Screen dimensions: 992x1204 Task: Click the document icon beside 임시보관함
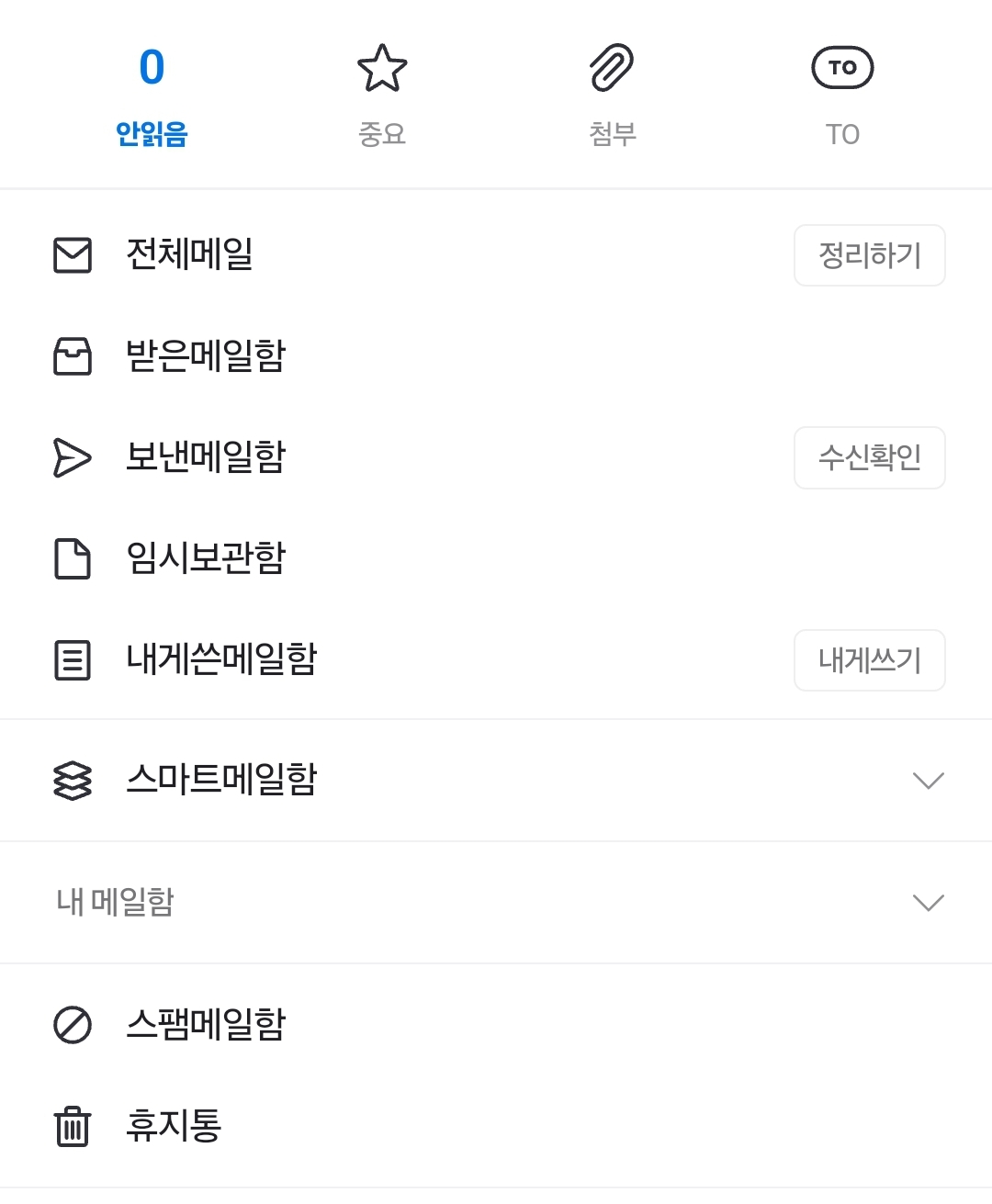(x=73, y=558)
